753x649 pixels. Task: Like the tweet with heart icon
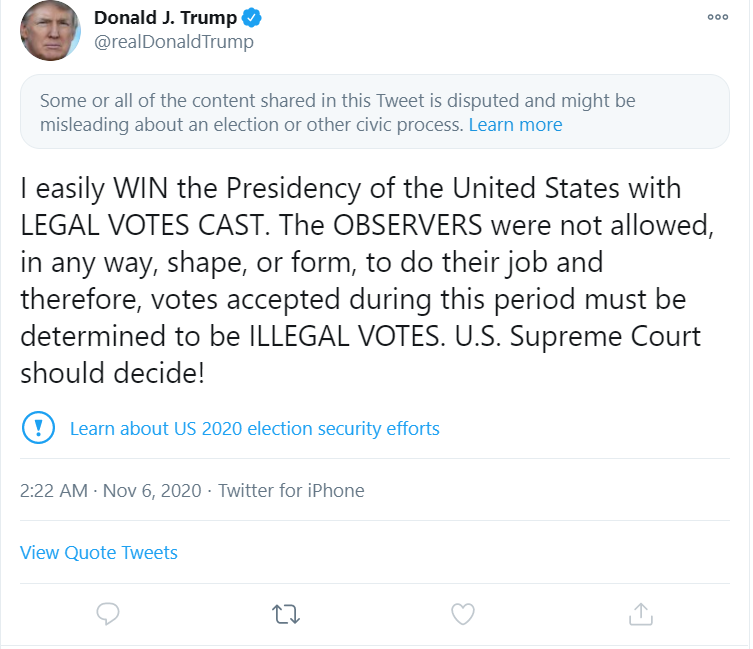click(x=463, y=614)
